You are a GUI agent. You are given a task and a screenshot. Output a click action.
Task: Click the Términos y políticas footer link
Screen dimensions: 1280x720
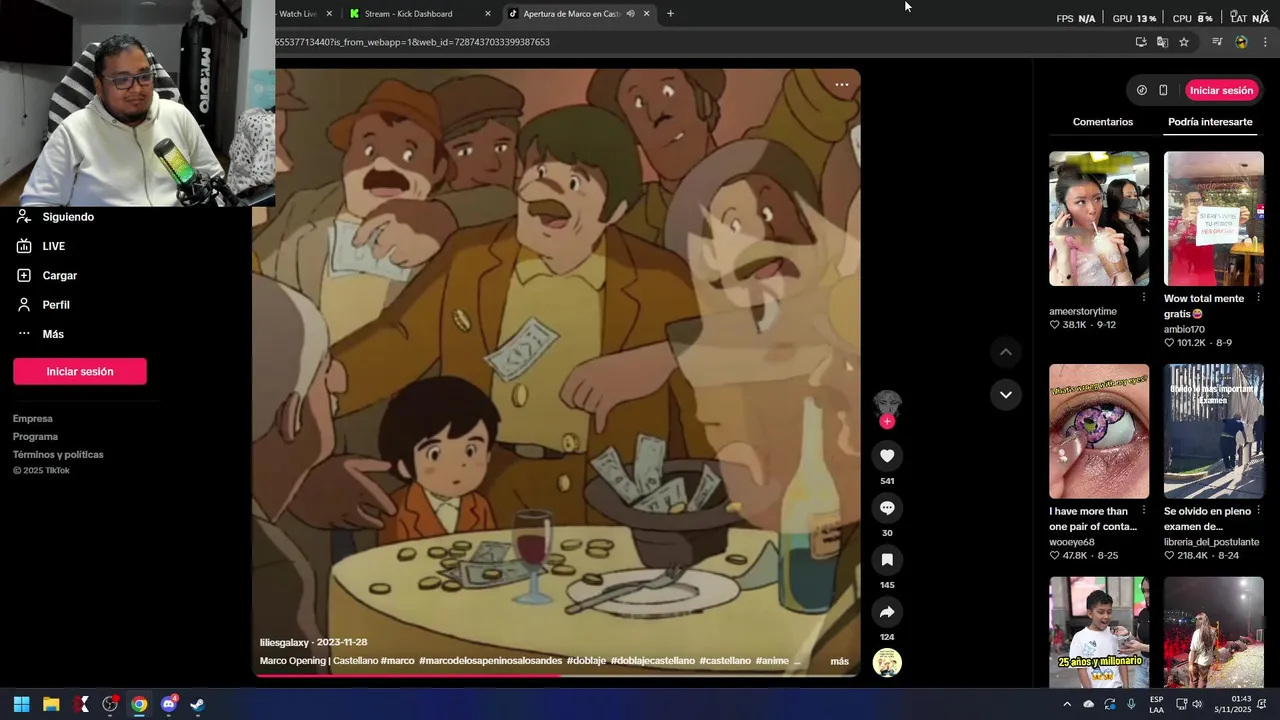pyautogui.click(x=58, y=455)
